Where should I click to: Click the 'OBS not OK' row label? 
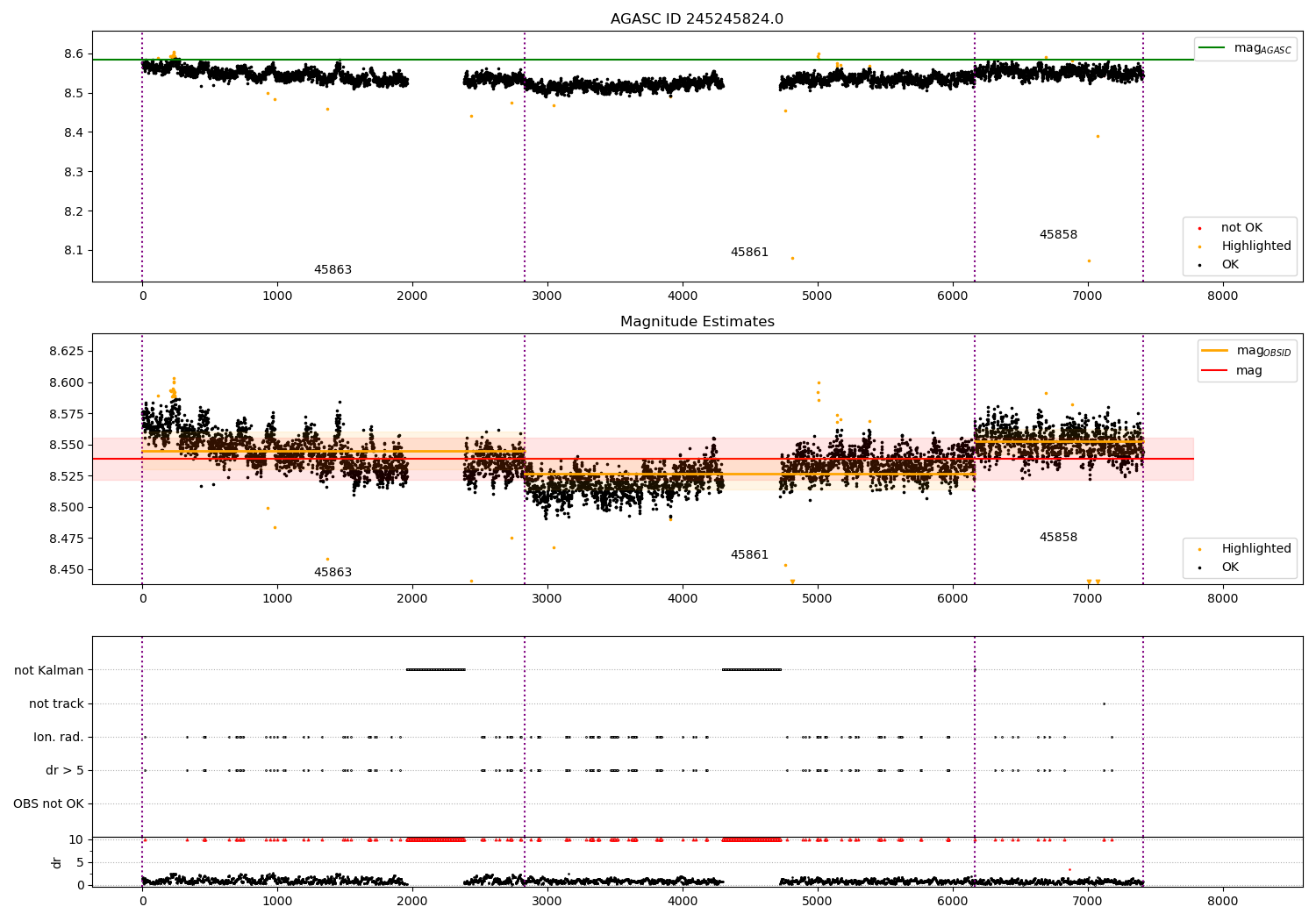coord(48,804)
